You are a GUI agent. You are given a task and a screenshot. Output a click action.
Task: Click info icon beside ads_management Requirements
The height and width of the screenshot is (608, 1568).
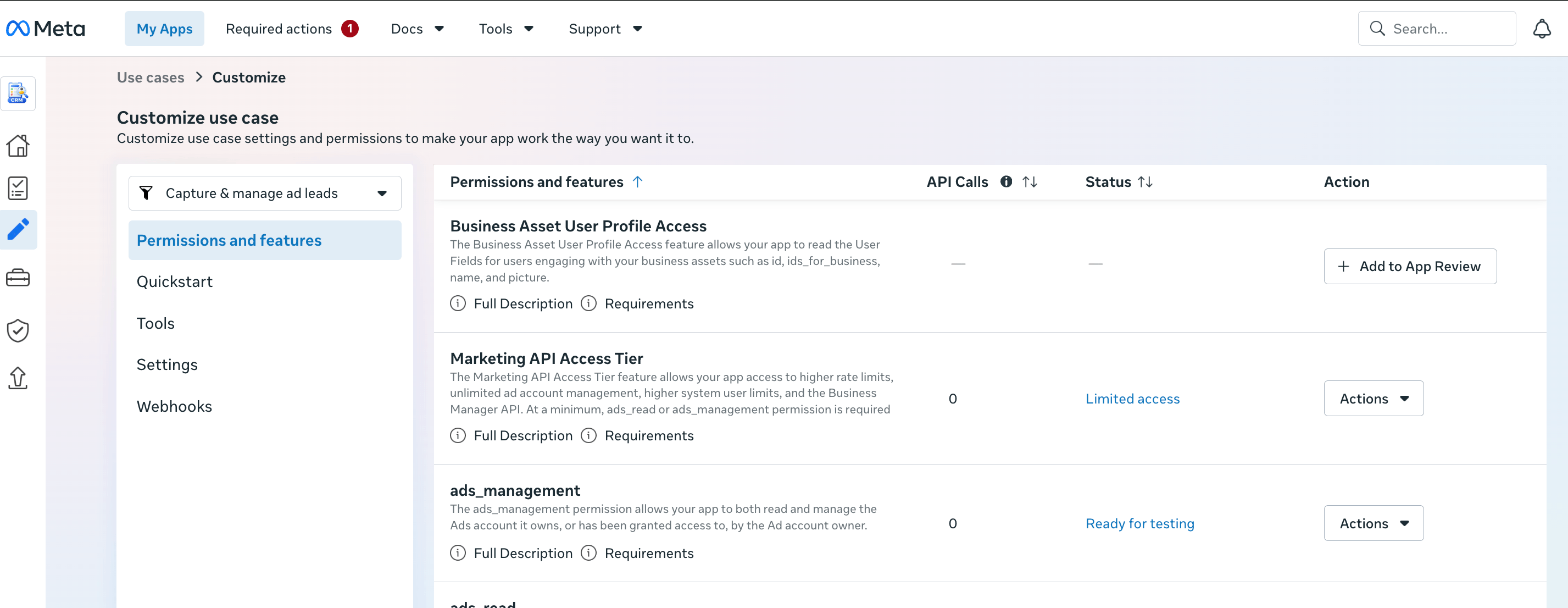click(x=588, y=553)
